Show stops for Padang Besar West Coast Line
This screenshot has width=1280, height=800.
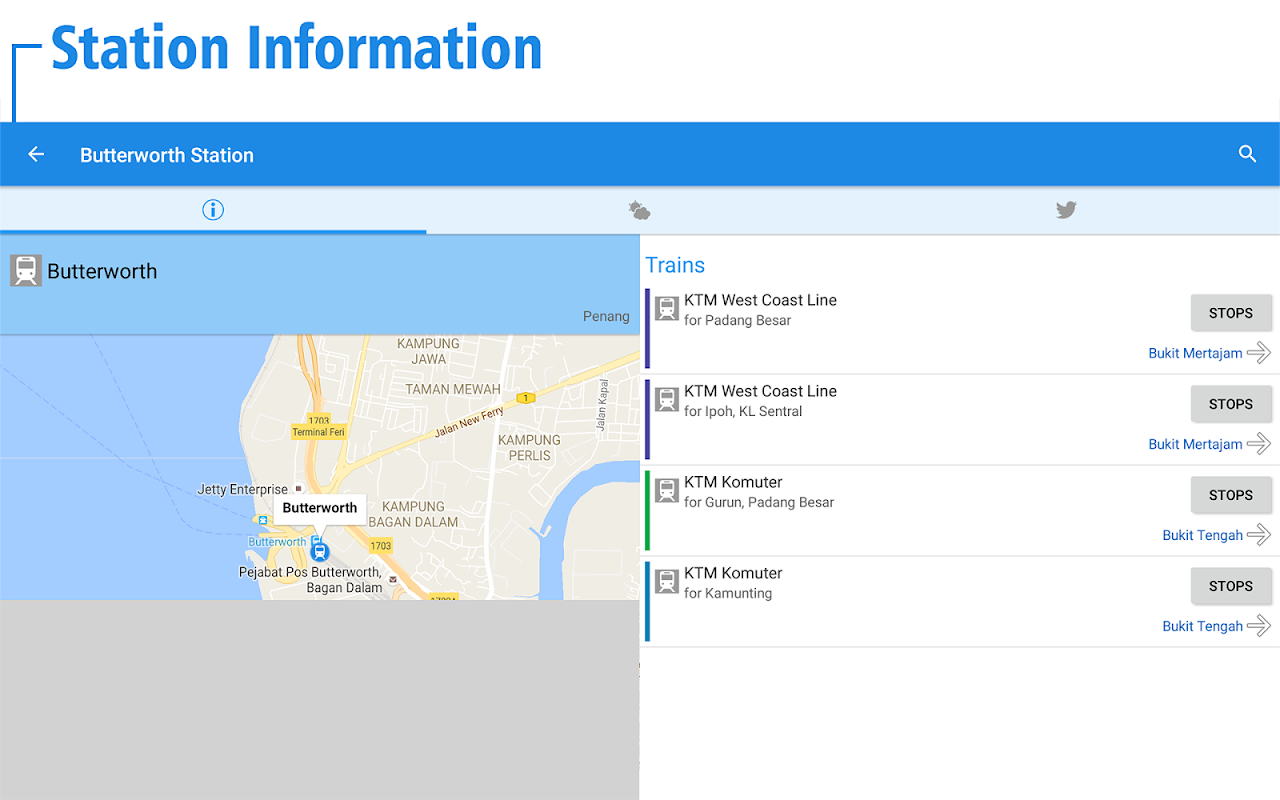pyautogui.click(x=1231, y=313)
